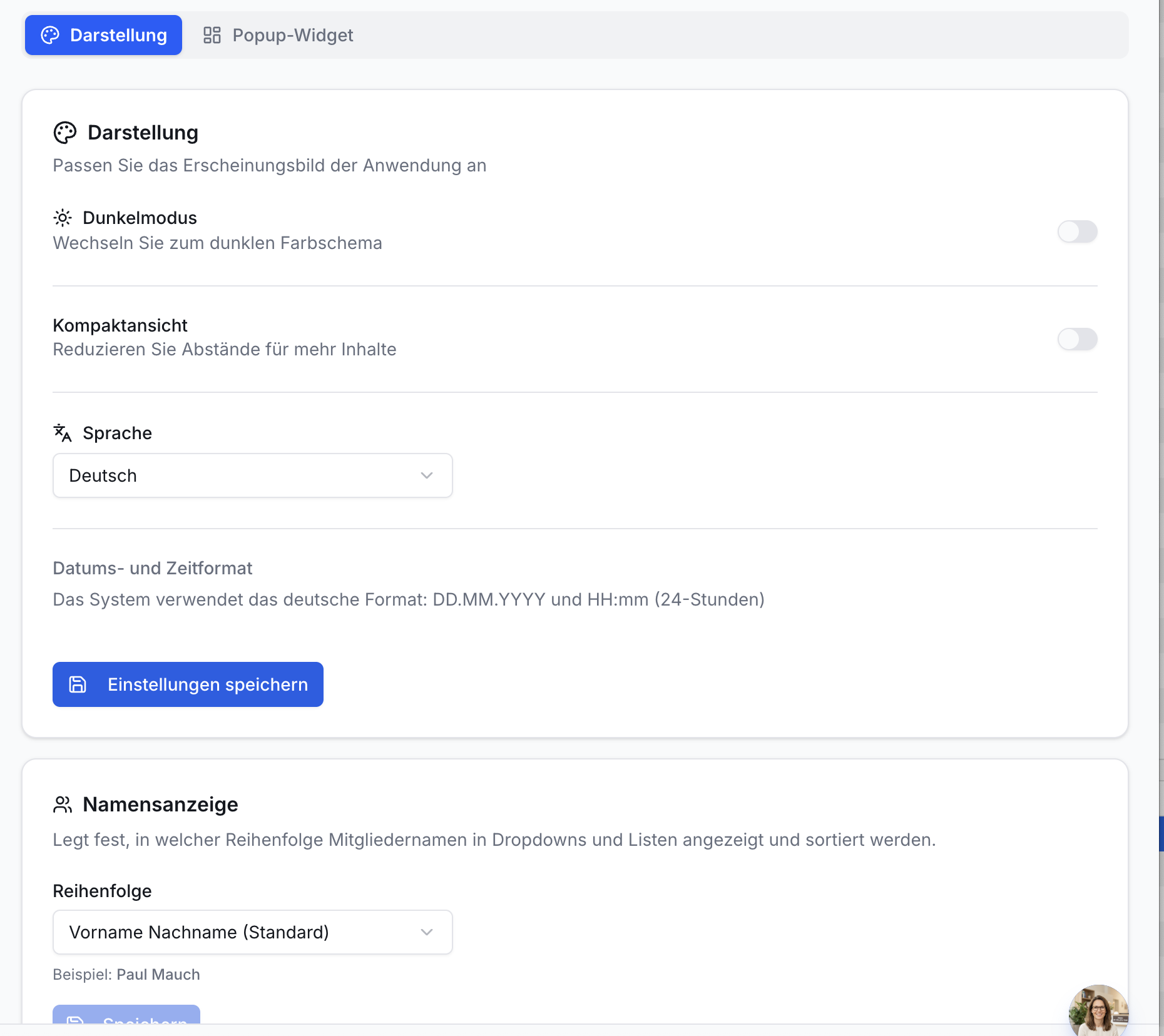Click the people icon beside Namensanzeige
Viewport: 1164px width, 1036px height.
tap(63, 805)
